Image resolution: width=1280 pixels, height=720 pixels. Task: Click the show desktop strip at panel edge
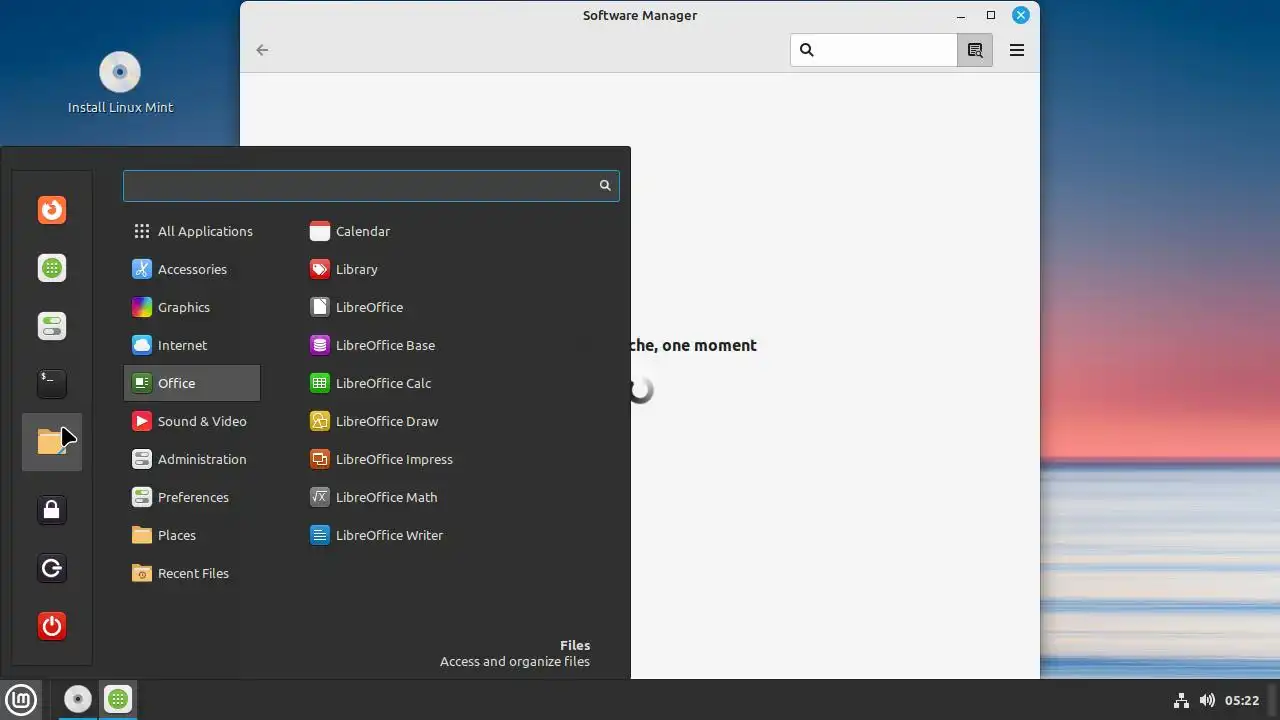click(1275, 700)
